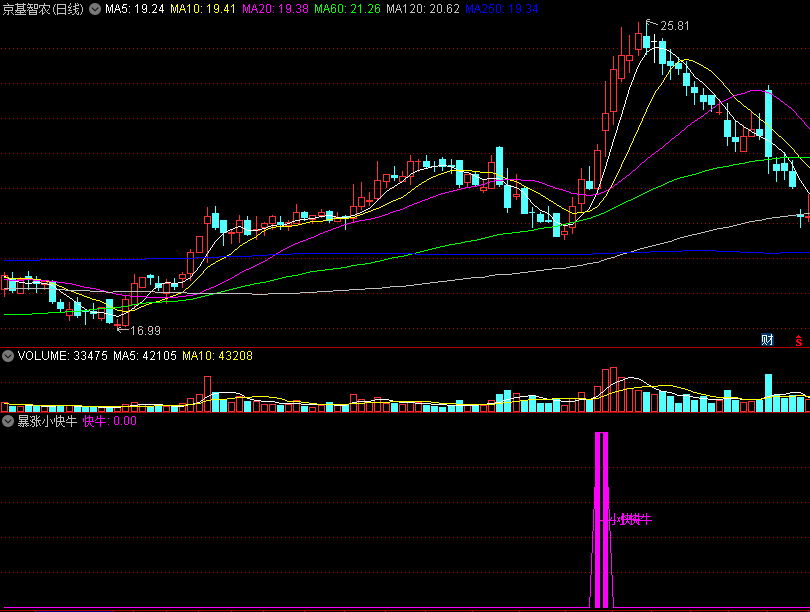Open the VOLUME panel dropdown arrow

(8, 356)
